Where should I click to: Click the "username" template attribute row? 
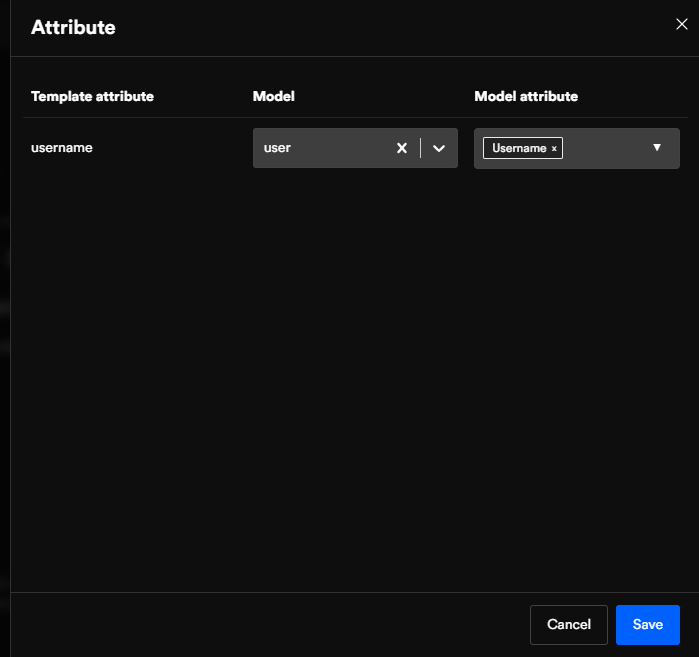62,148
